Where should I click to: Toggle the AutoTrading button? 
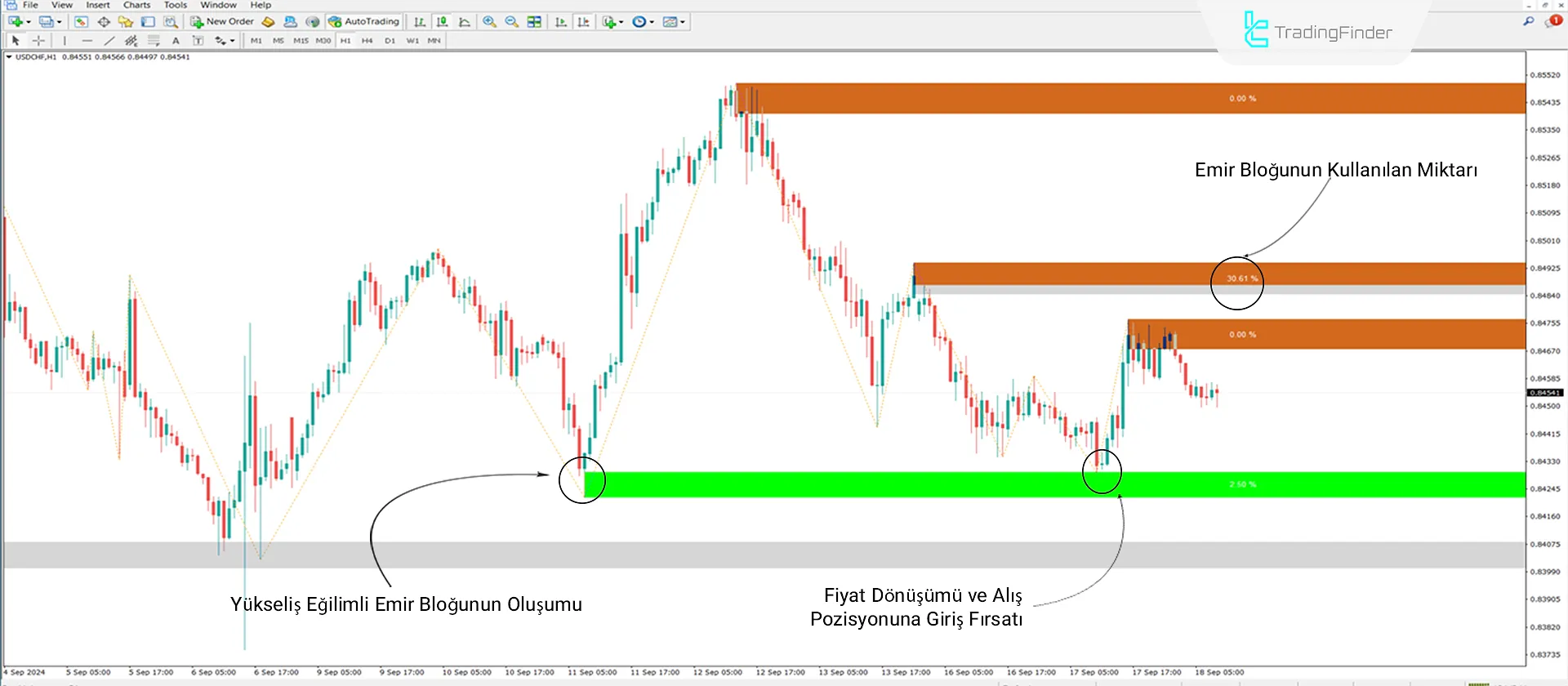pyautogui.click(x=364, y=22)
